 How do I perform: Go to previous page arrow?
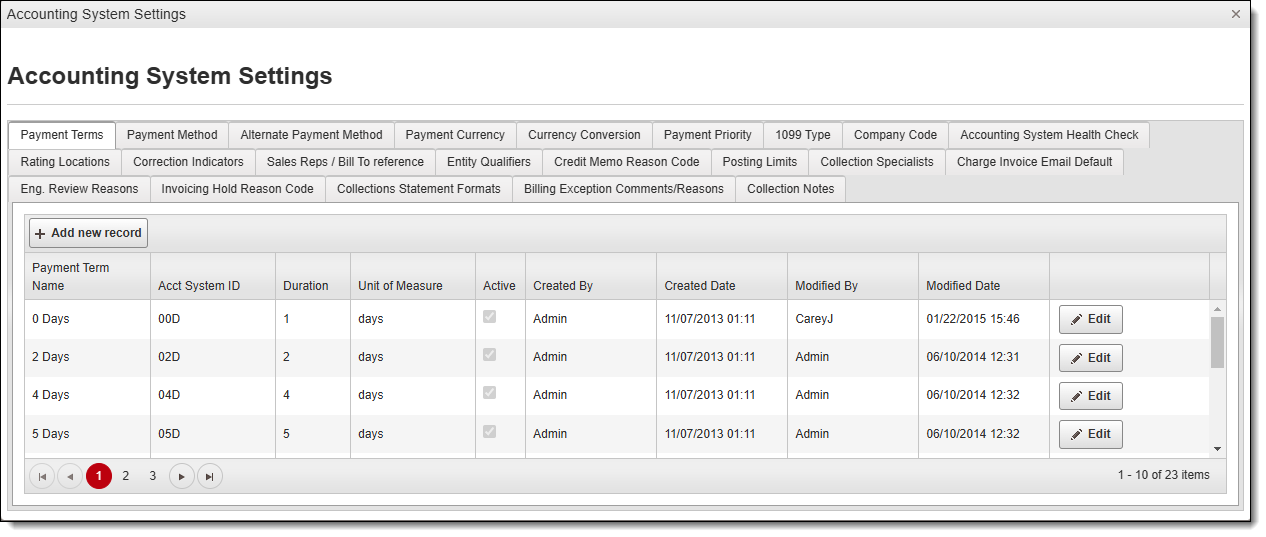(70, 477)
